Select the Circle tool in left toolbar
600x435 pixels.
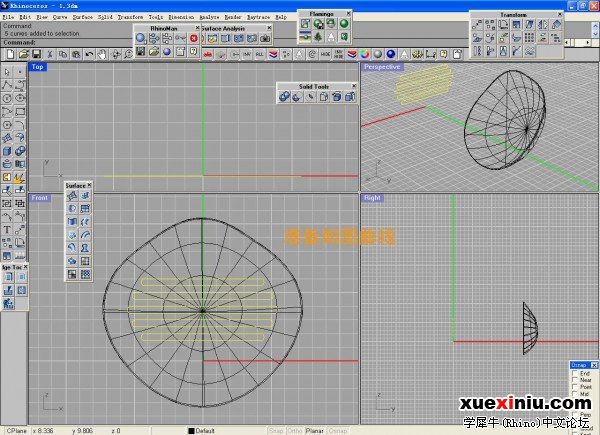coord(7,98)
